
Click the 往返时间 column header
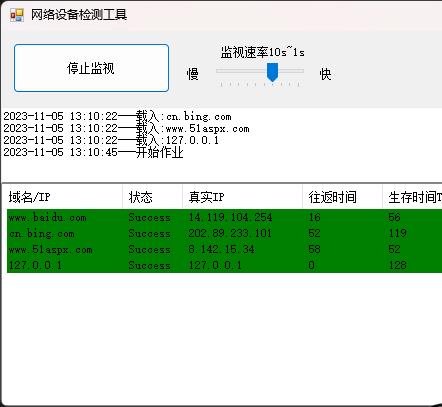pos(342,197)
